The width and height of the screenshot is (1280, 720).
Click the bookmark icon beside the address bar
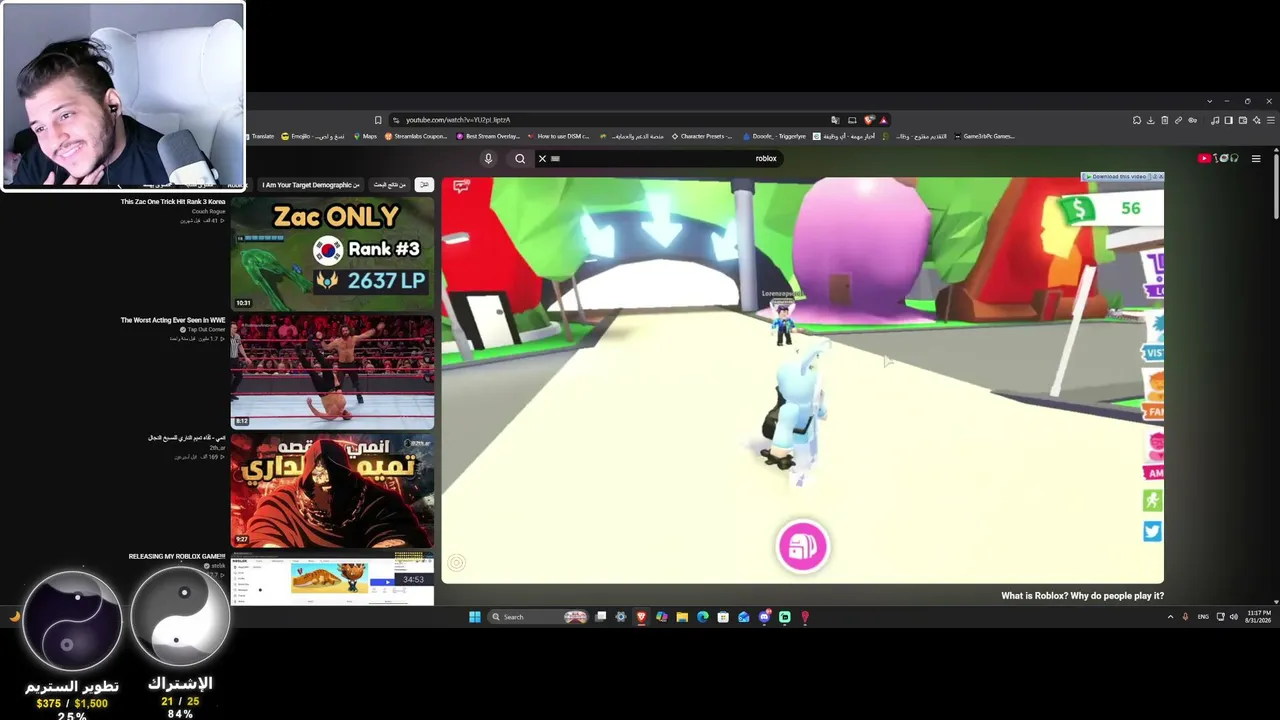378,120
